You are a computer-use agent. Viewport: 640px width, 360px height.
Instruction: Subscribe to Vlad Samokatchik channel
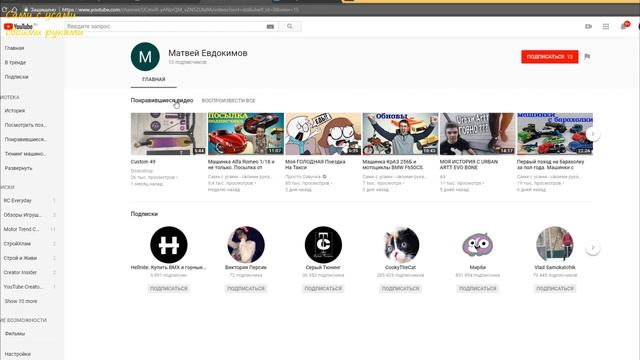point(555,289)
